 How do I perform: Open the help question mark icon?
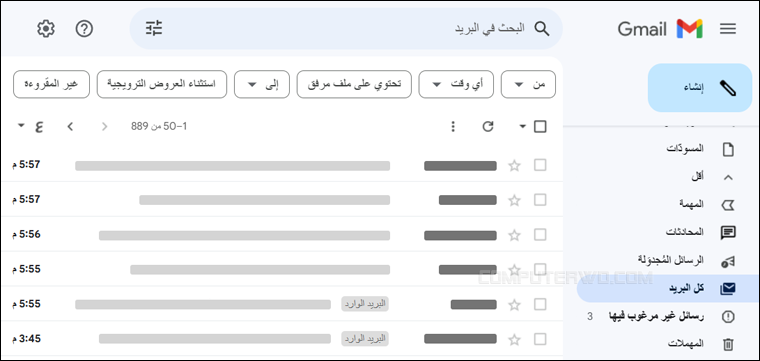[x=84, y=29]
